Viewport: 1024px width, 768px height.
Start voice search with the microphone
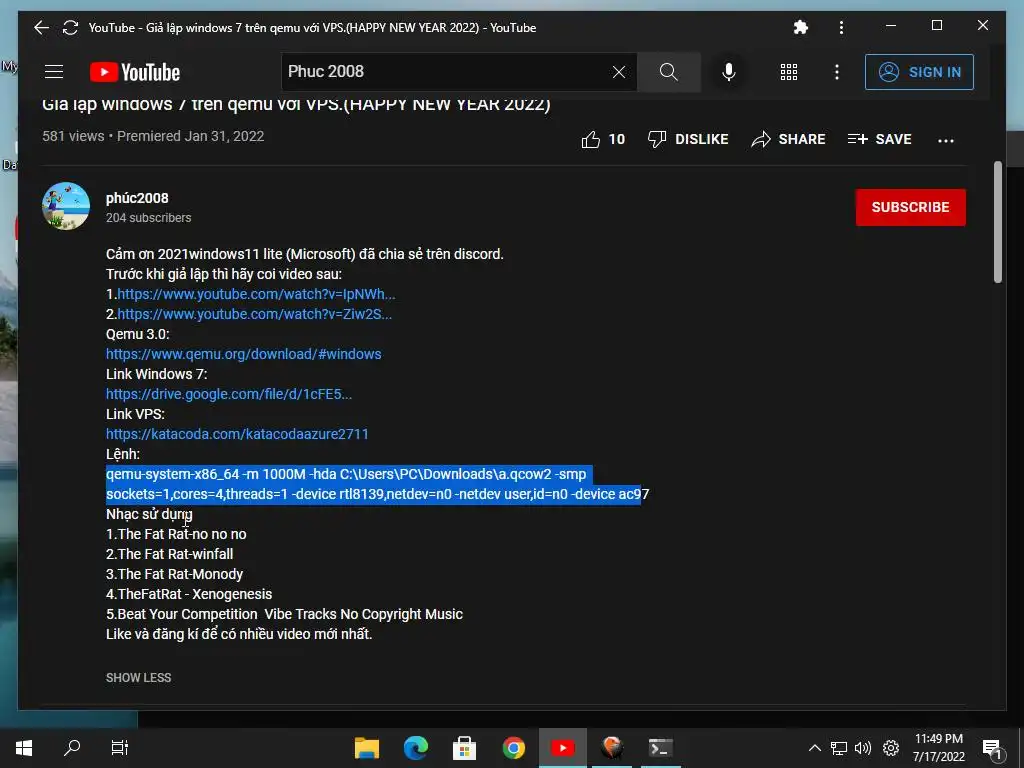click(729, 72)
